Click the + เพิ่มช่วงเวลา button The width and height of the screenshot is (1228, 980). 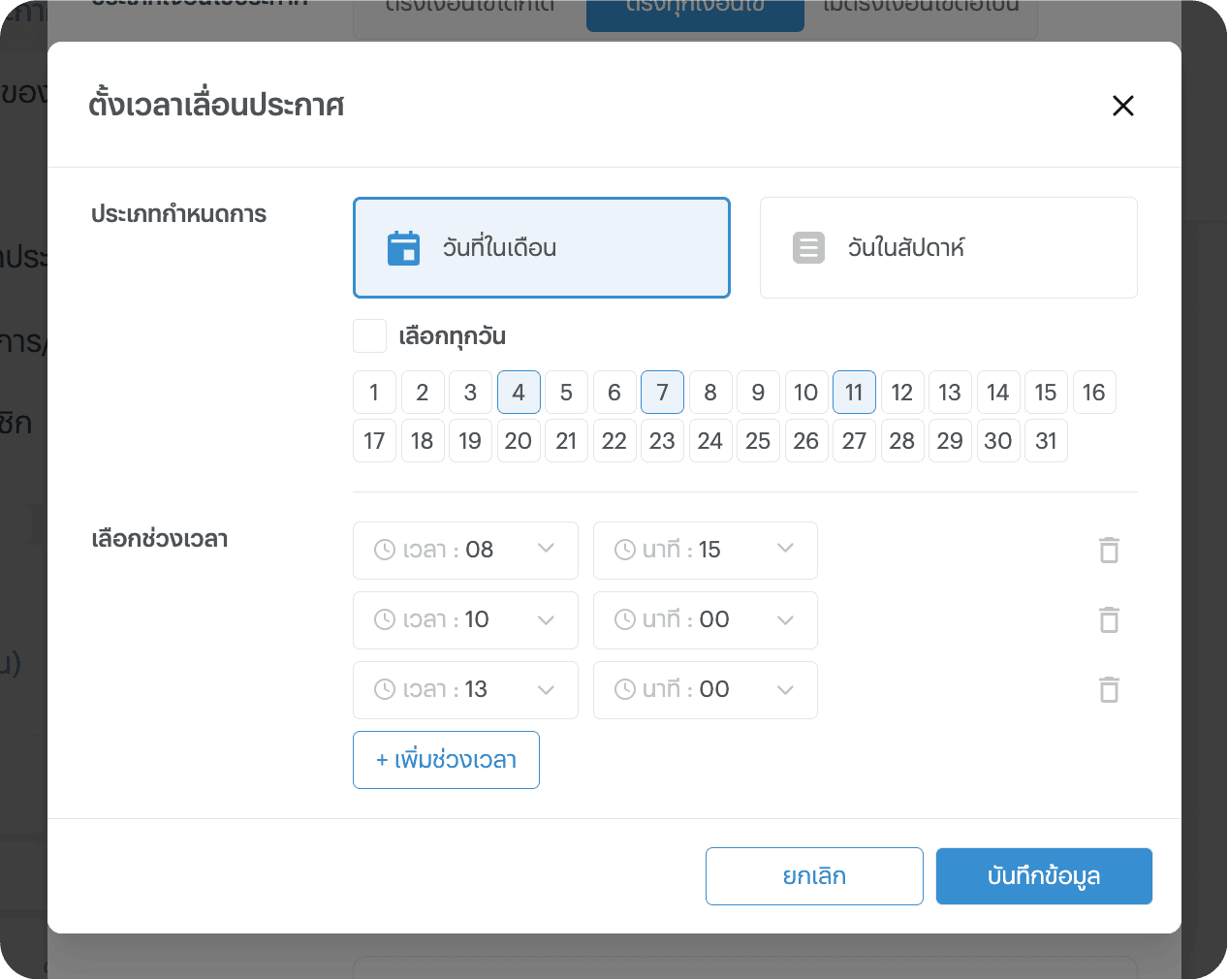[447, 760]
